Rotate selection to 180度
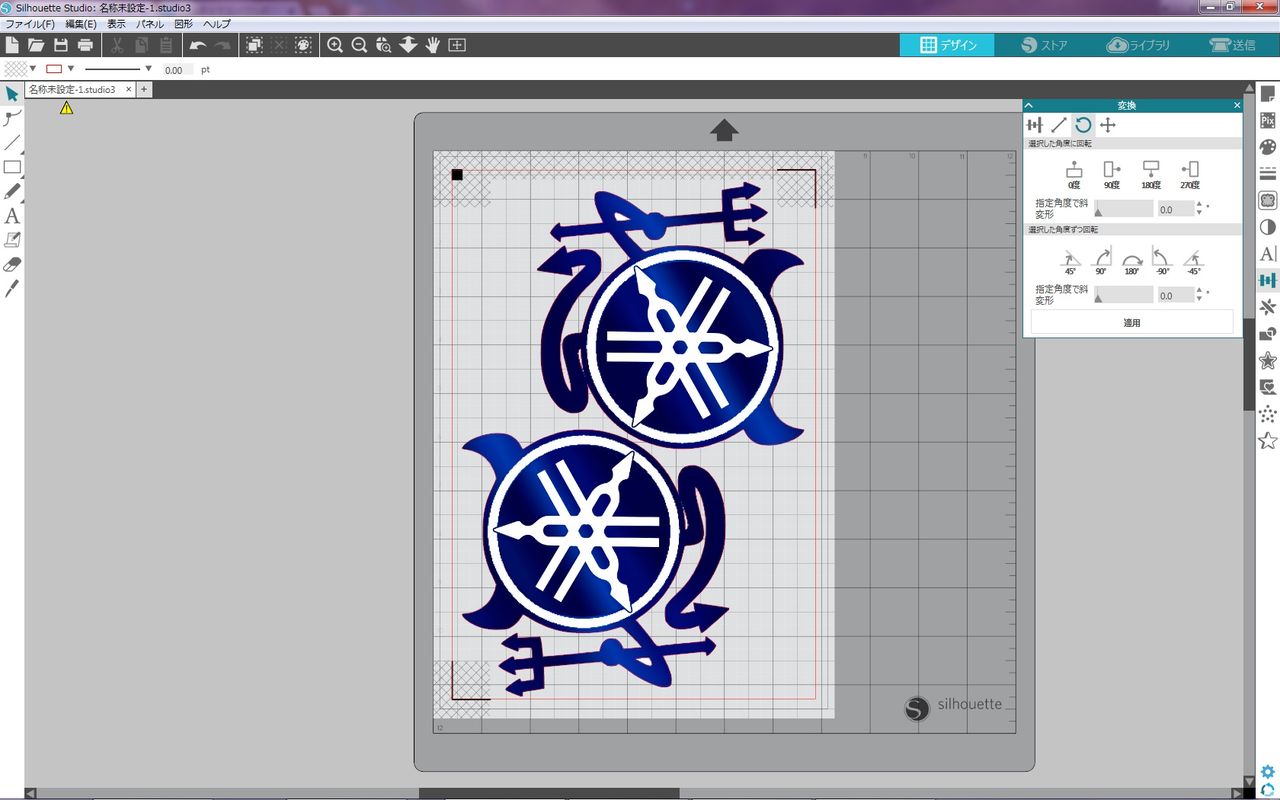This screenshot has height=800, width=1280. tap(1151, 175)
